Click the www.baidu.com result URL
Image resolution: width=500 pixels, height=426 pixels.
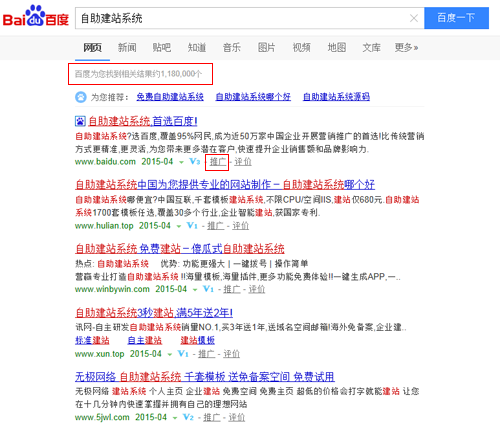[105, 162]
